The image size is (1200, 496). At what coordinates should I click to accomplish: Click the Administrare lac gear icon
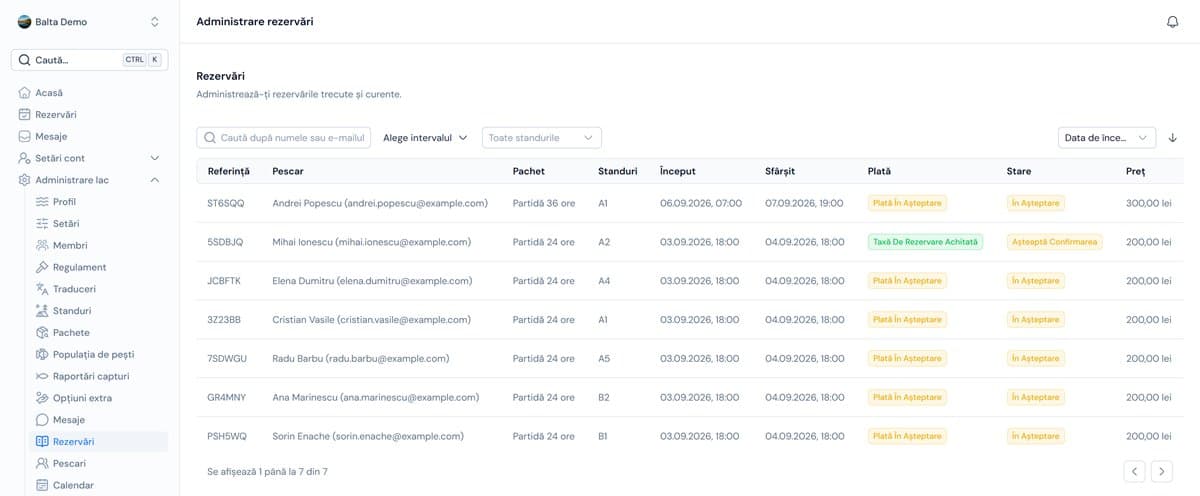(25, 180)
